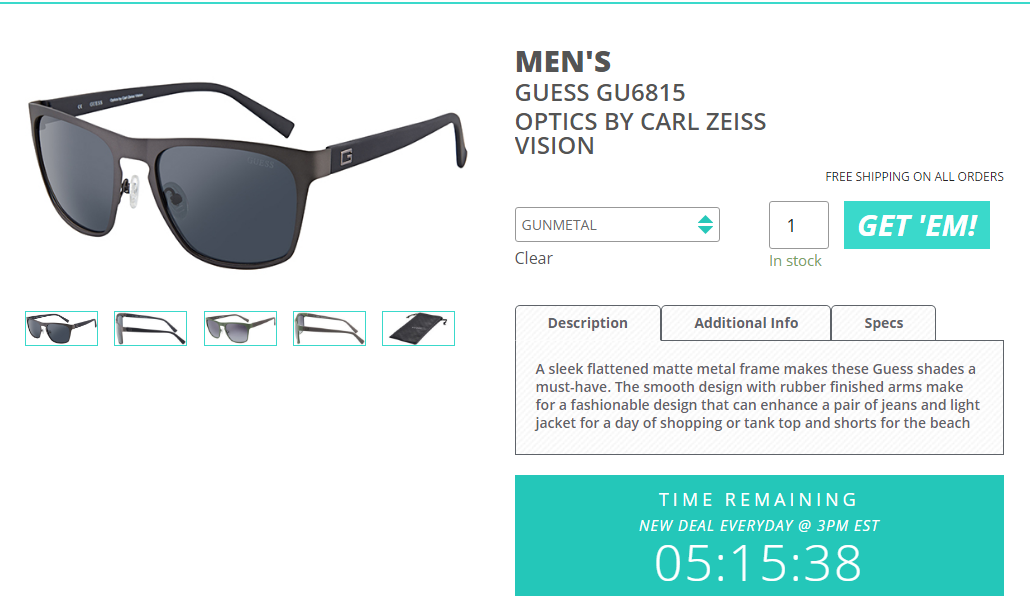Open the Additional Info tab
Screen dimensions: 1030x601
coord(746,323)
